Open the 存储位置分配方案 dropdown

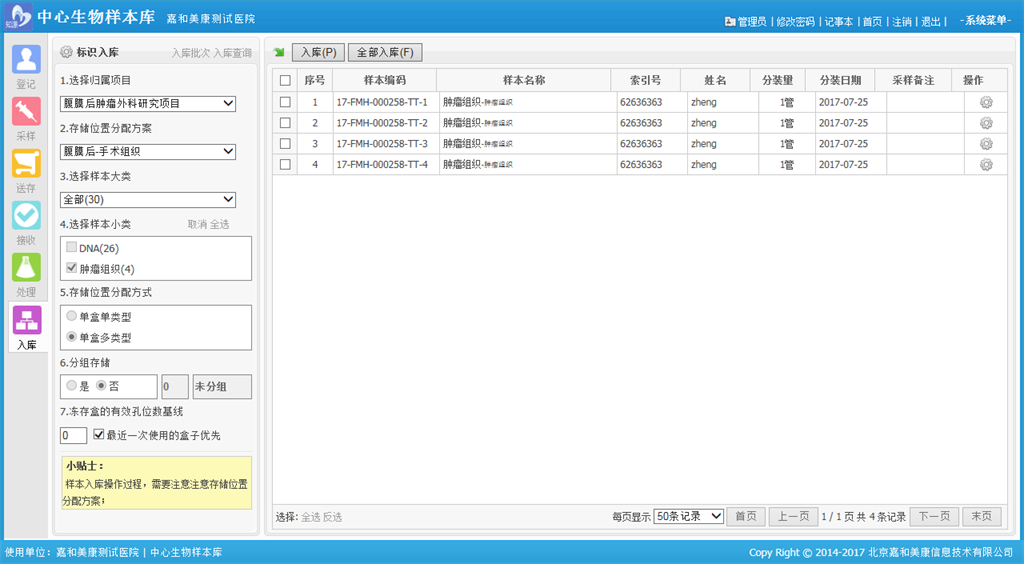click(x=148, y=152)
